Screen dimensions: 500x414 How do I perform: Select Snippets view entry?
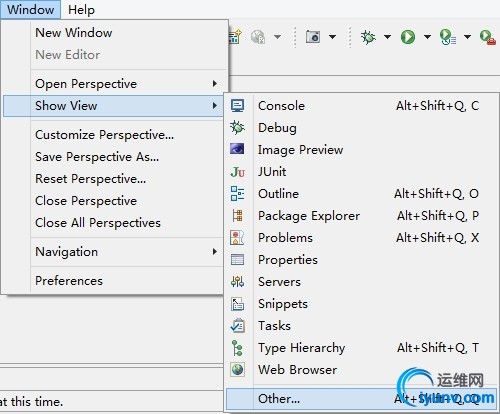(362, 304)
